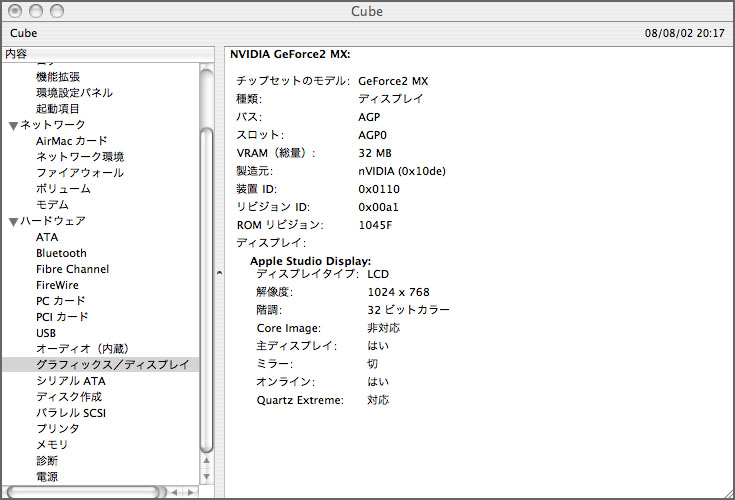Screen dimensions: 735x500
Task: Click the 内容 column header
Action: (108, 54)
